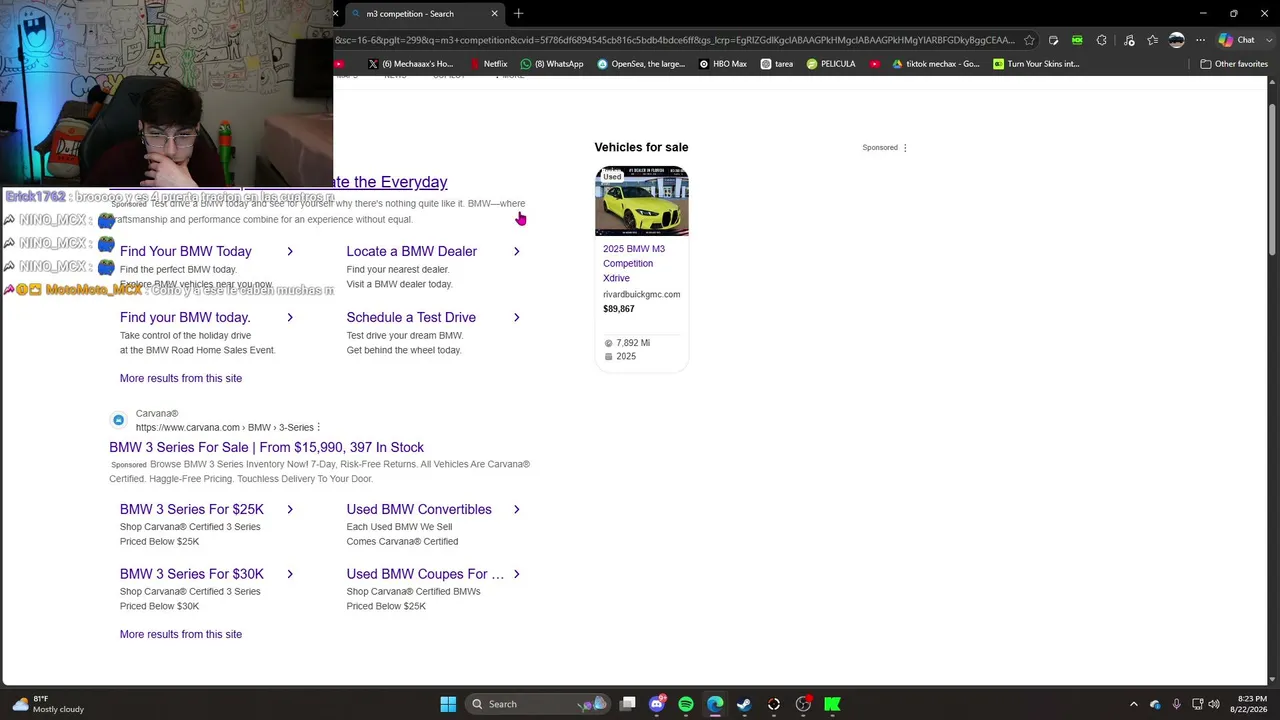The height and width of the screenshot is (720, 1280).
Task: Click the 'Used BMW Coupes For ...' sitelink
Action: [425, 574]
